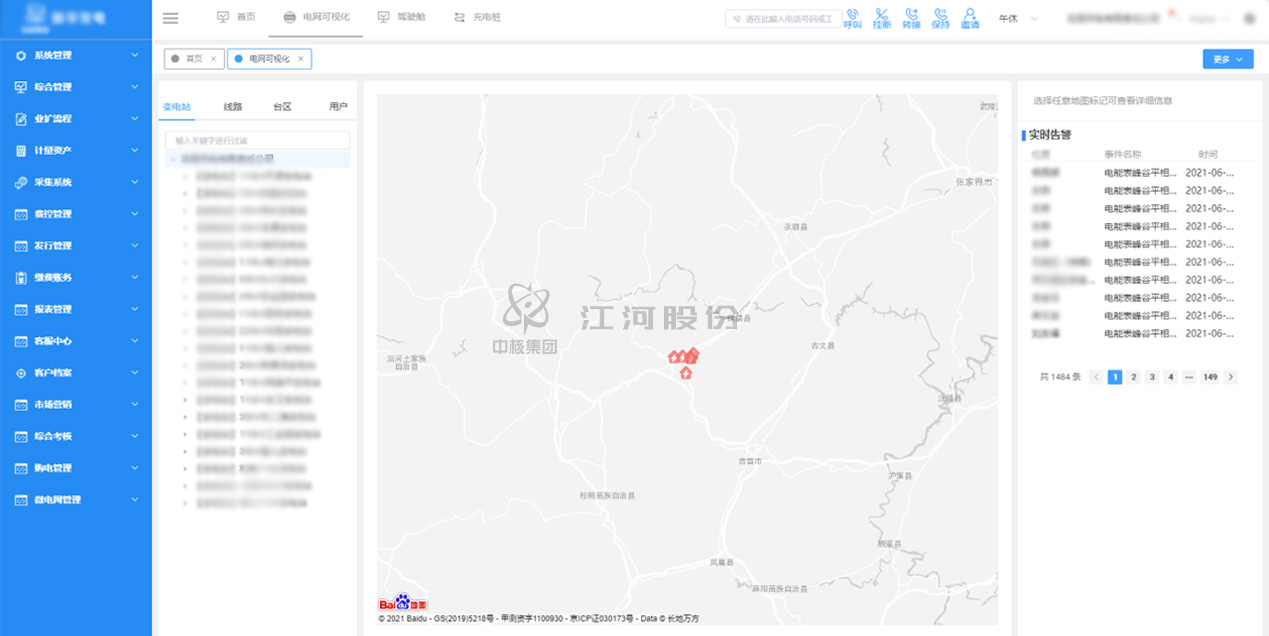Viewport: 1269px width, 636px height.
Task: Click the 保持 call hold icon
Action: click(940, 18)
